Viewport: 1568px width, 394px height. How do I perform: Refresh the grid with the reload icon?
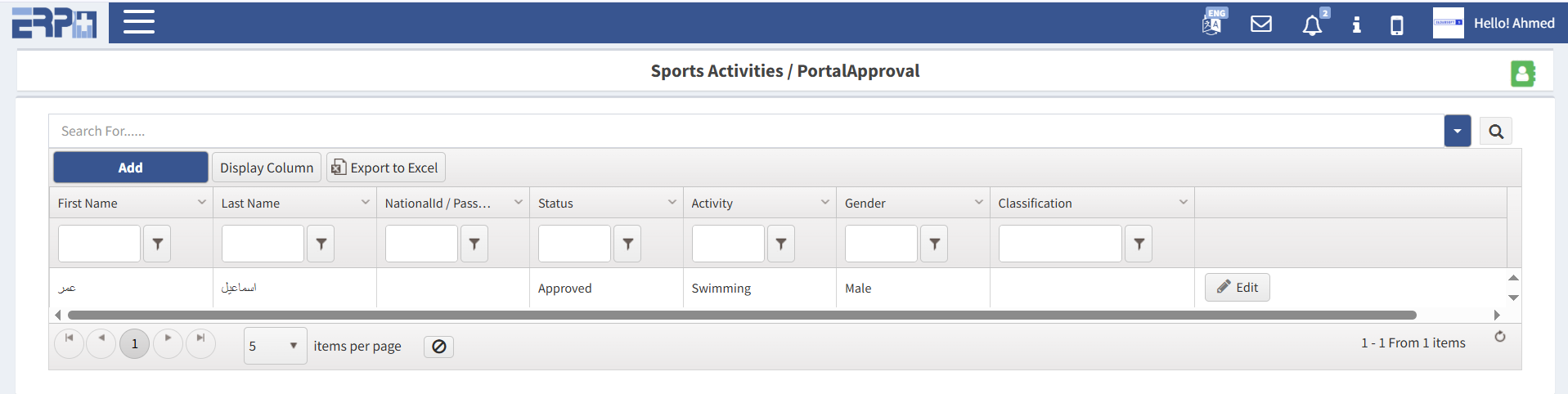tap(1499, 337)
